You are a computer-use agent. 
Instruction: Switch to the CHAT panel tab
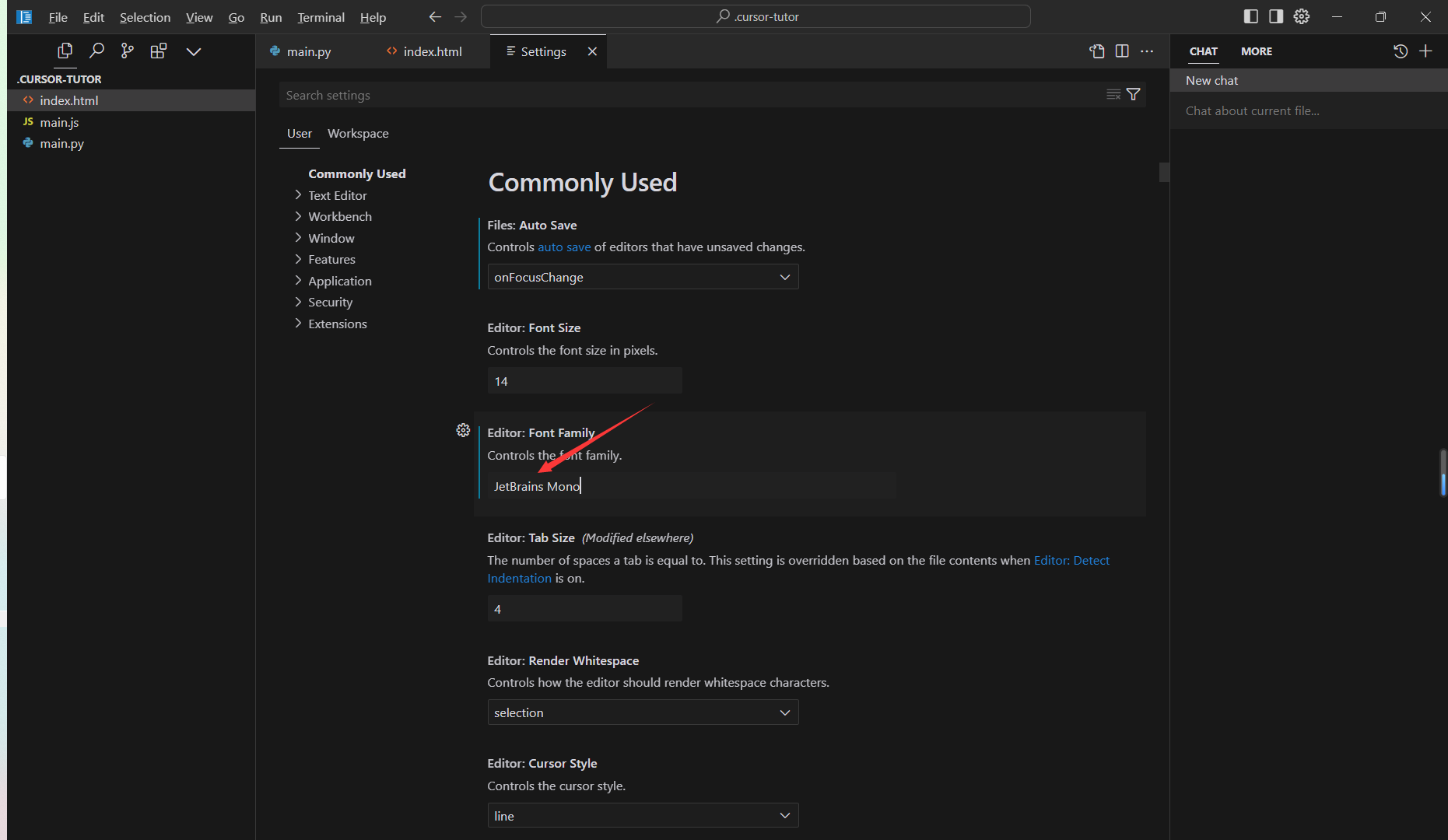(x=1203, y=51)
